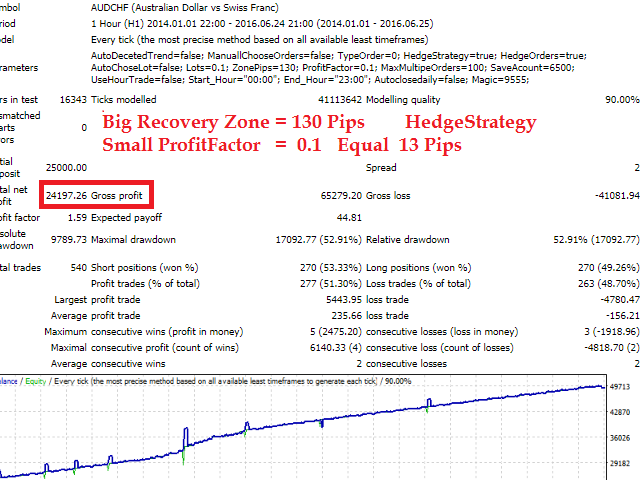Viewport: 640px width, 480px height.
Task: Click the tallest balance spike on the chart
Action: [x=186, y=438]
